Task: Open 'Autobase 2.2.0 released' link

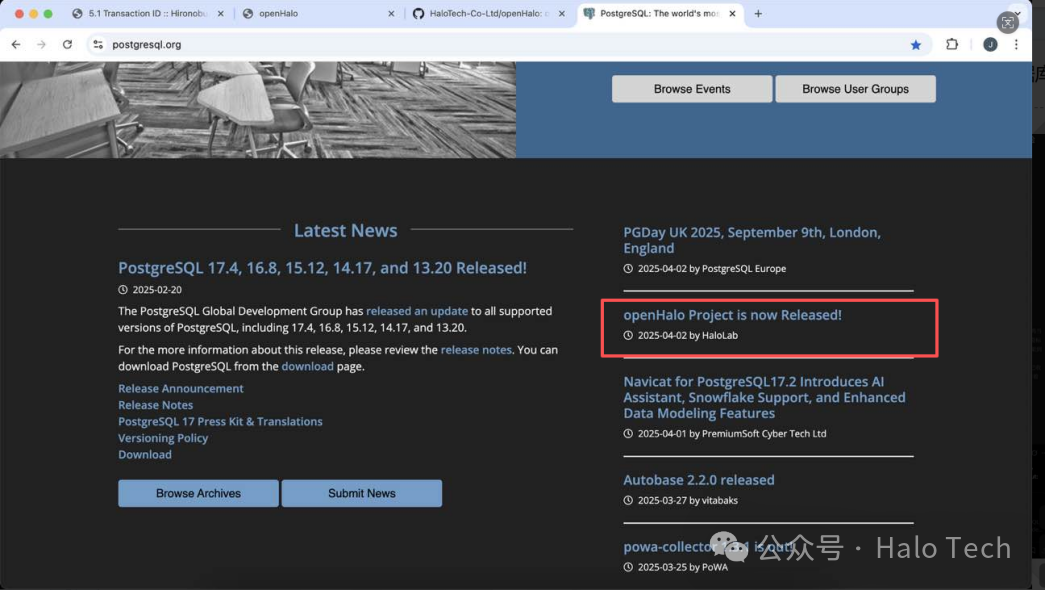Action: pos(698,480)
